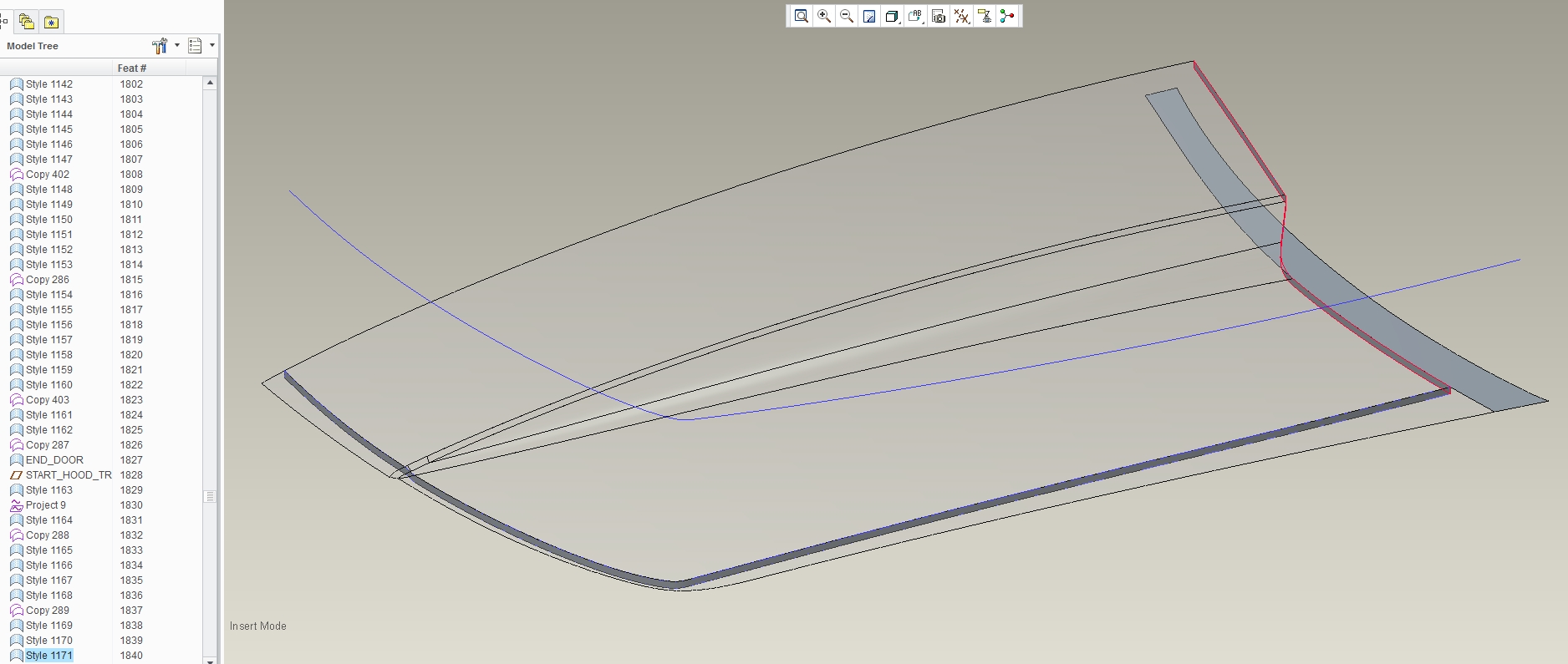
Task: Click the Style 1146 surface icon
Action: (x=17, y=144)
